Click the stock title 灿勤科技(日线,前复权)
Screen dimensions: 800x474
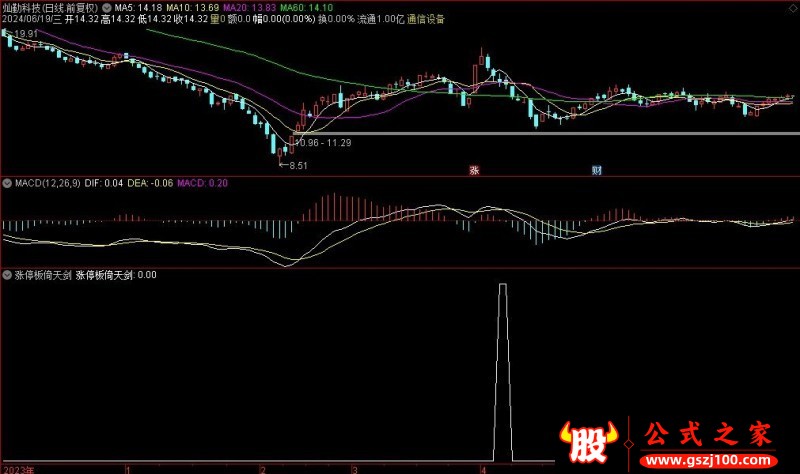(50, 8)
